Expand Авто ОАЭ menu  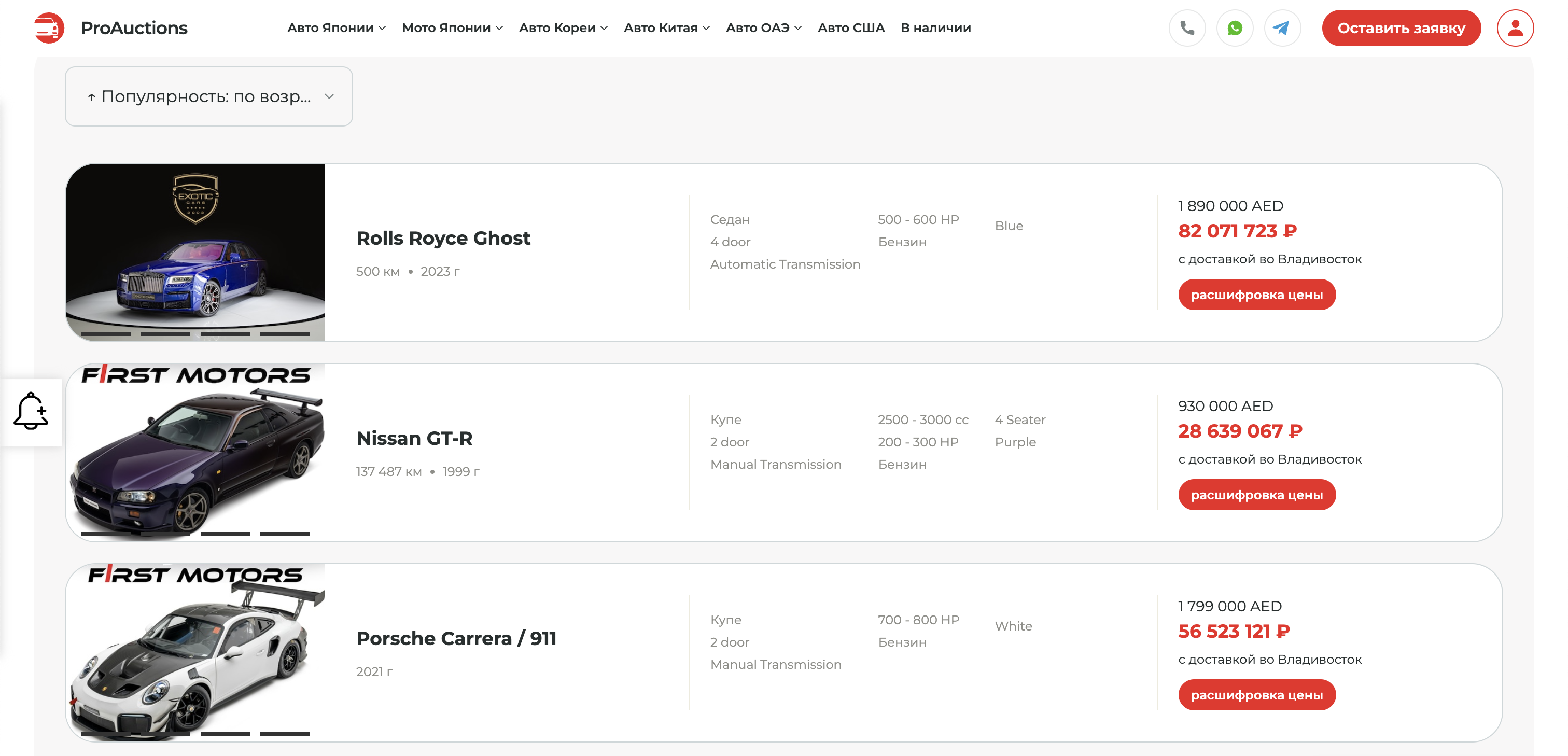click(763, 28)
